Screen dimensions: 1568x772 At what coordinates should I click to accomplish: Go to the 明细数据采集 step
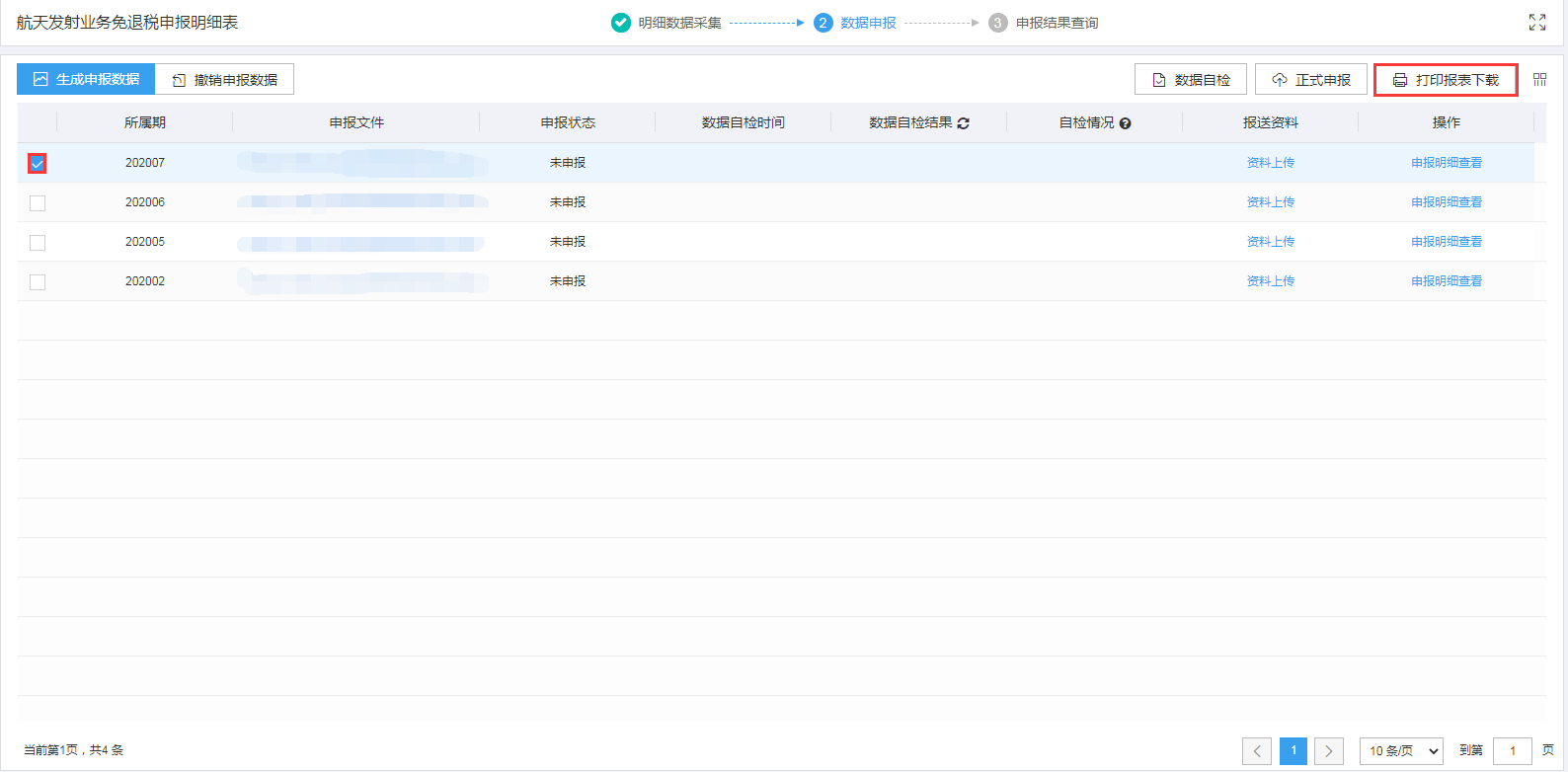point(679,23)
